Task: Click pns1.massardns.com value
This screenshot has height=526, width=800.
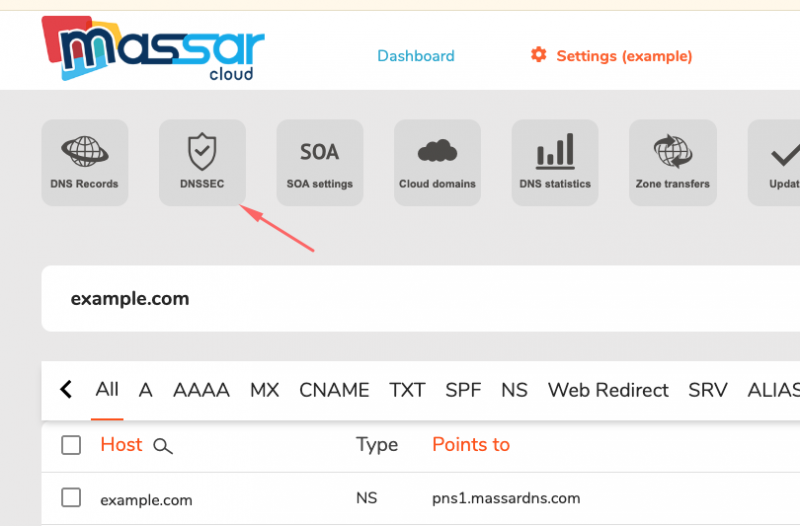Action: [x=506, y=498]
